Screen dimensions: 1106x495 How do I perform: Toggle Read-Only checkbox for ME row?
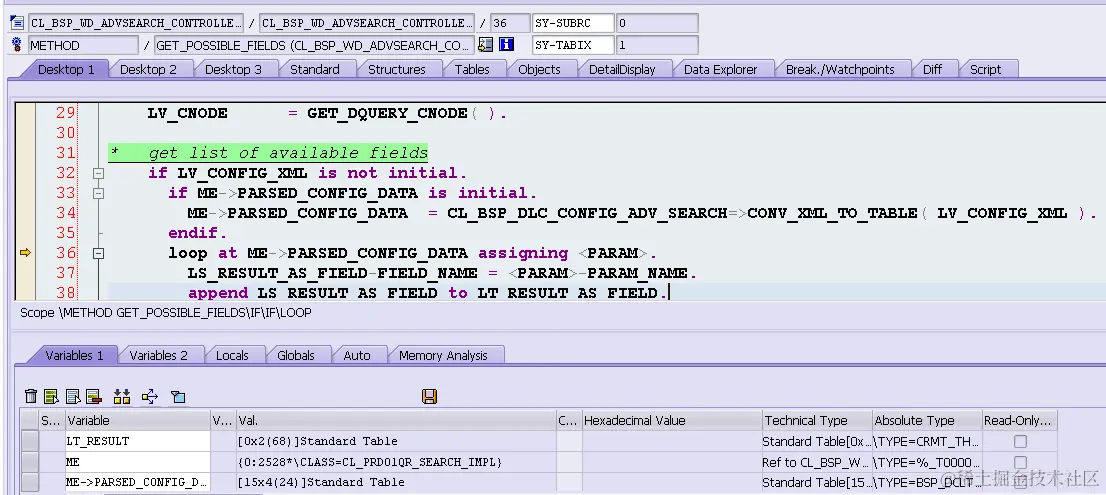[1020, 462]
